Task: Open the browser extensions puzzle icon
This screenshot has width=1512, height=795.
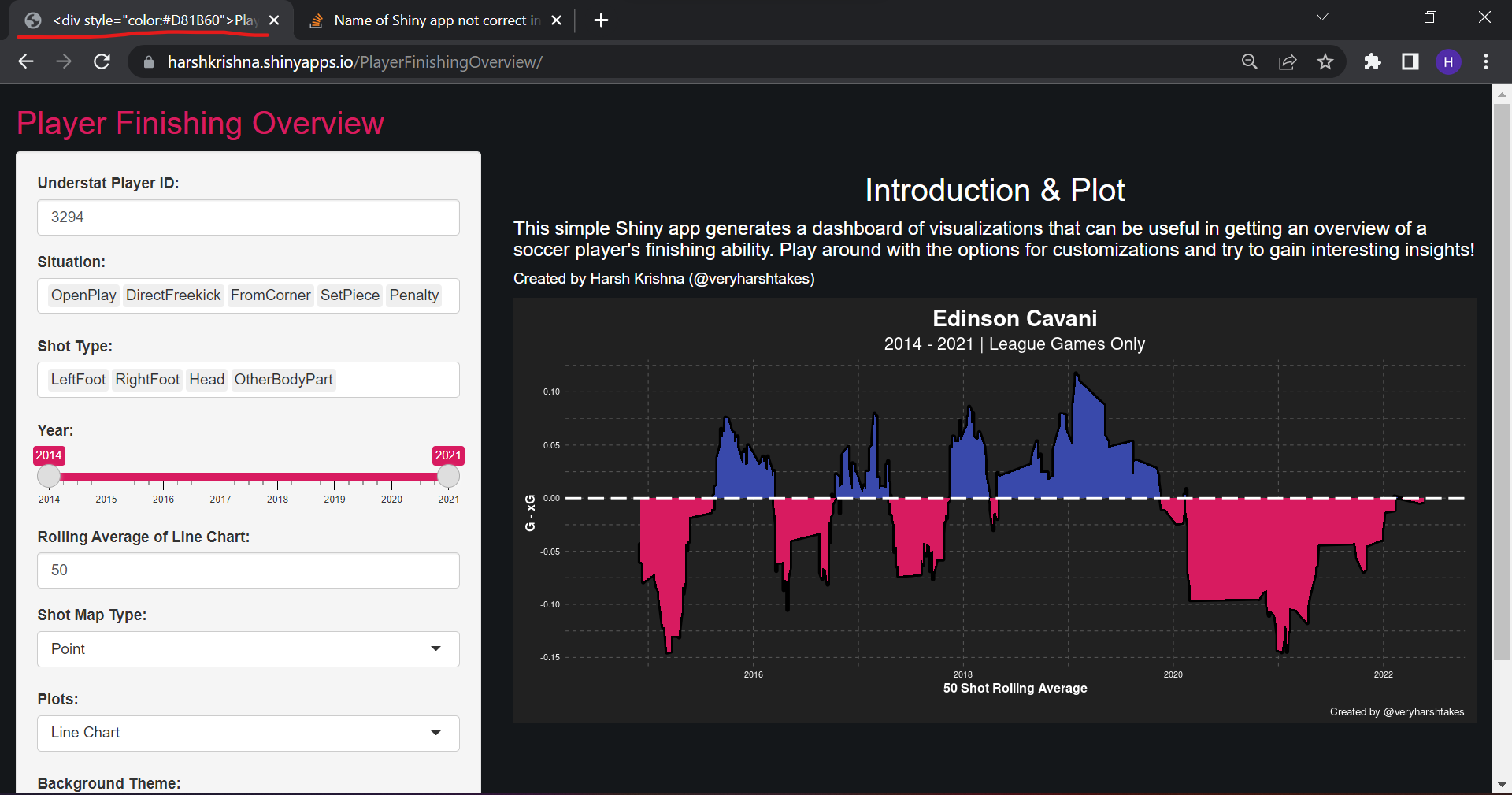Action: [x=1373, y=61]
